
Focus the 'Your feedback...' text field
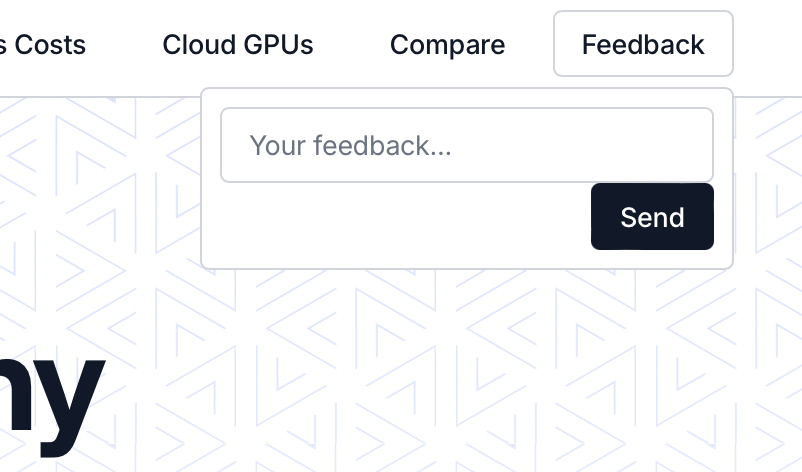tap(466, 146)
